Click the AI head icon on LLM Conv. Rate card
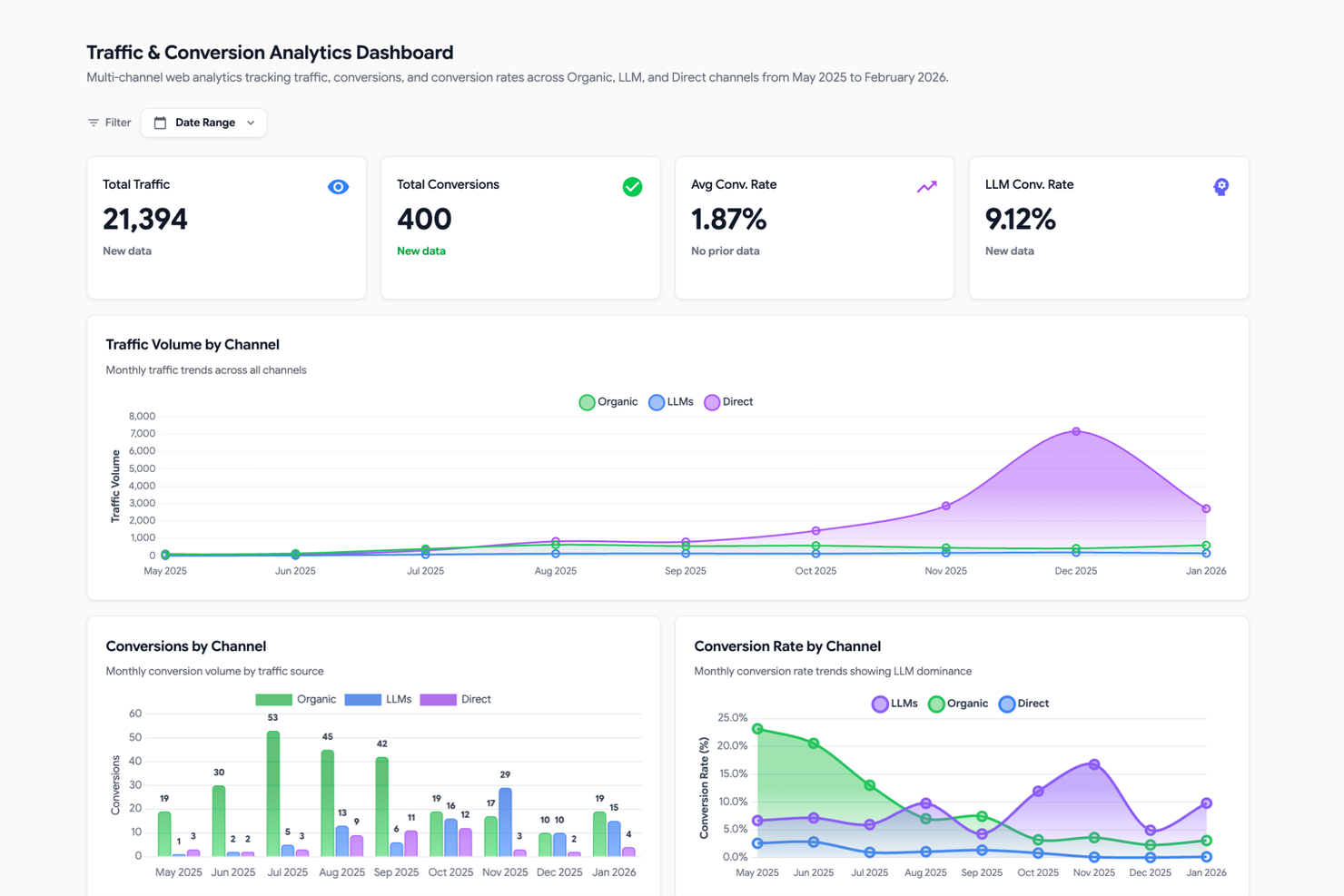 coord(1220,186)
